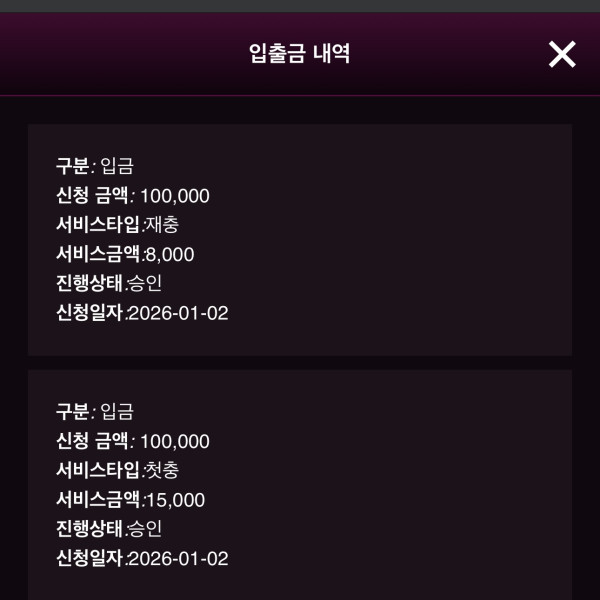Click the 15,000 service amount value
This screenshot has height=600, width=600.
click(x=174, y=499)
